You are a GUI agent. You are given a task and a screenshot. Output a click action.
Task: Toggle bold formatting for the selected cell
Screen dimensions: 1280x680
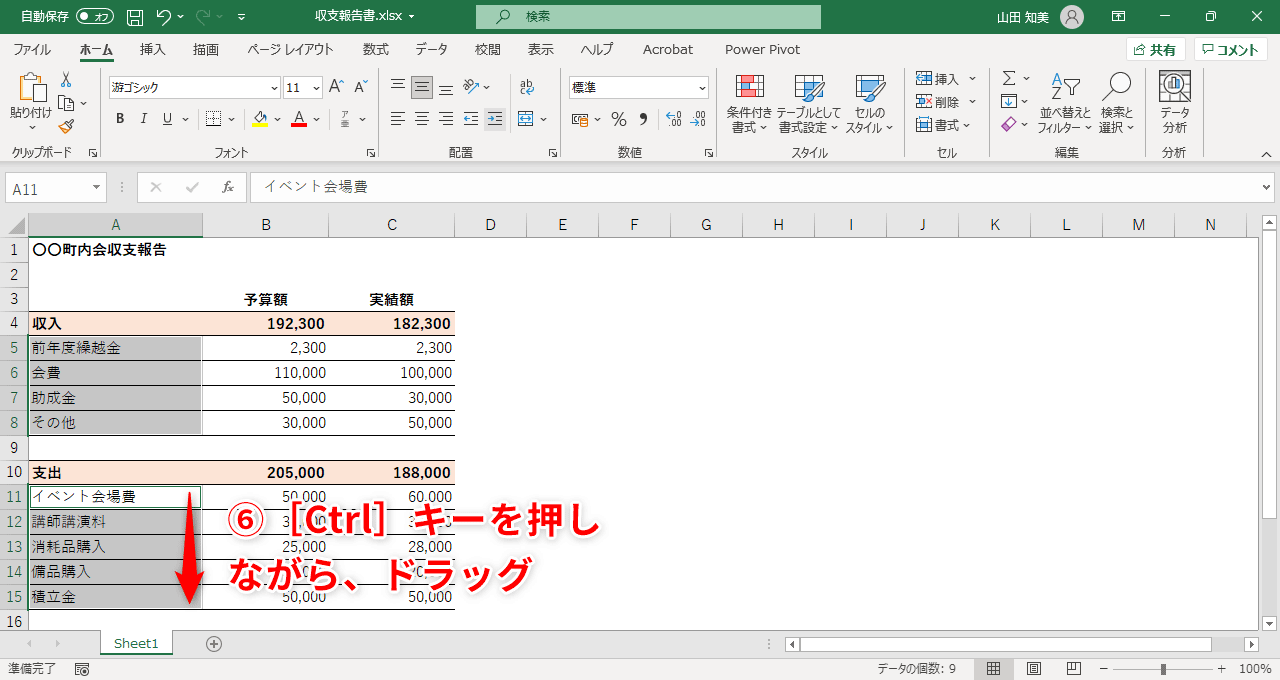119,118
